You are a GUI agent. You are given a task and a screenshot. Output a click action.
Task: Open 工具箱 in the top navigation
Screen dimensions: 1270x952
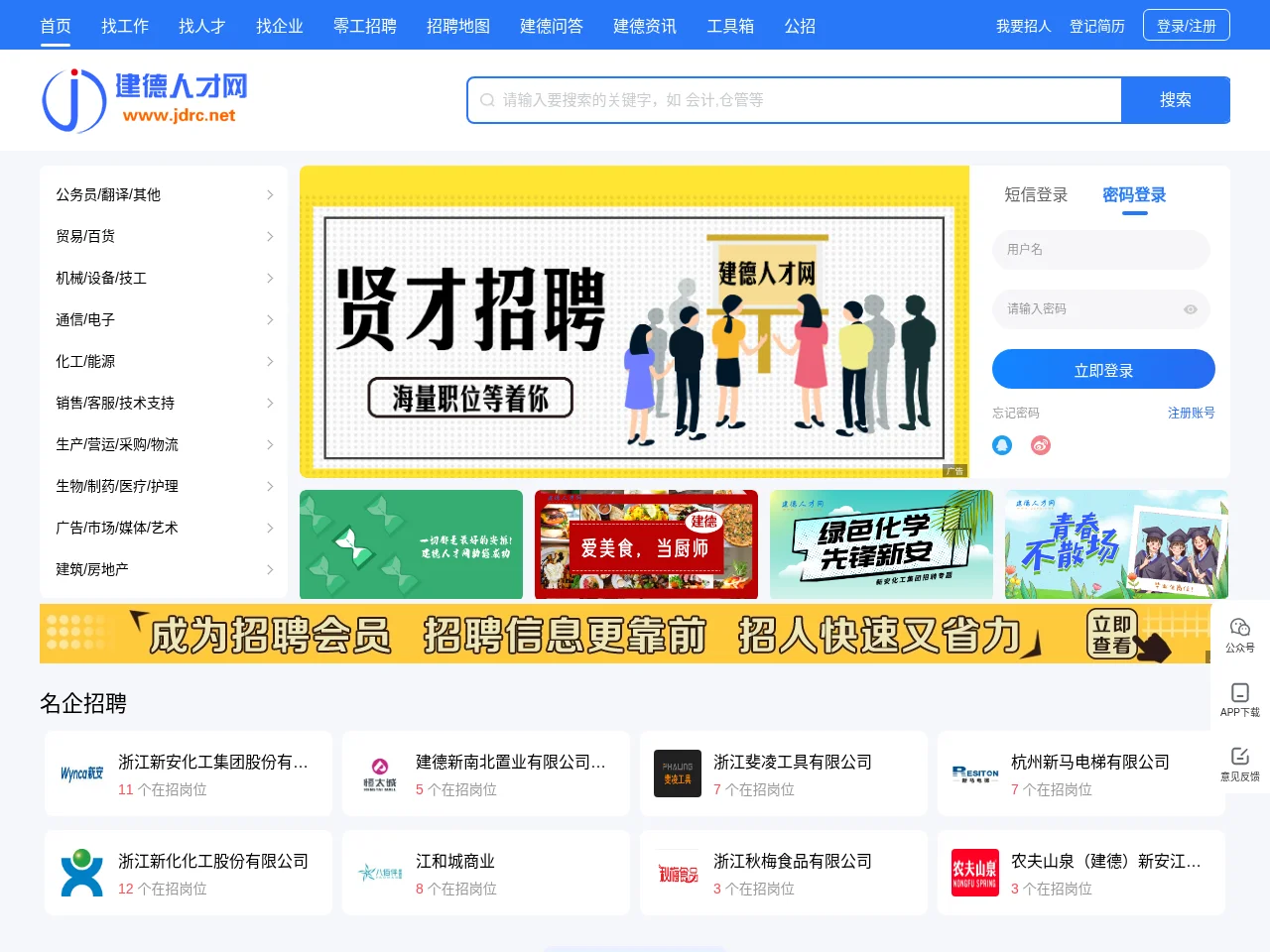coord(730,26)
